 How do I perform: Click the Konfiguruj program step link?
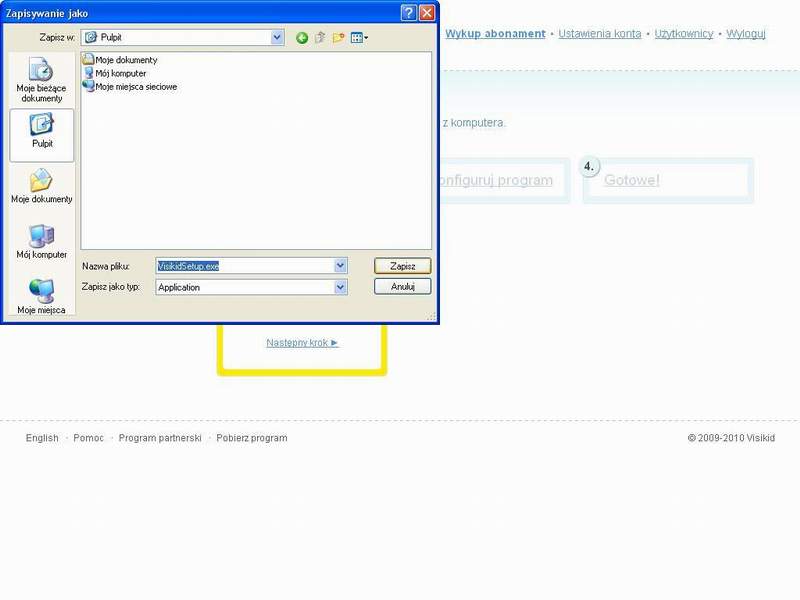(496, 180)
